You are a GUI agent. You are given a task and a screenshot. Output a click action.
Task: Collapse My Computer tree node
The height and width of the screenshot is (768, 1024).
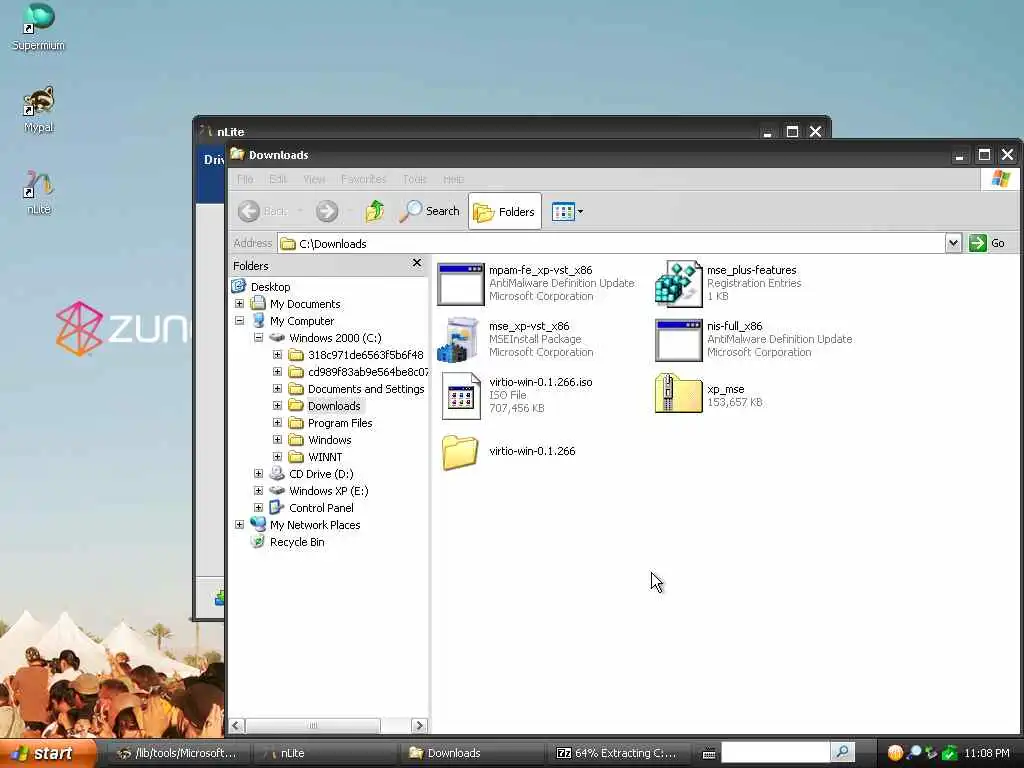tap(240, 321)
